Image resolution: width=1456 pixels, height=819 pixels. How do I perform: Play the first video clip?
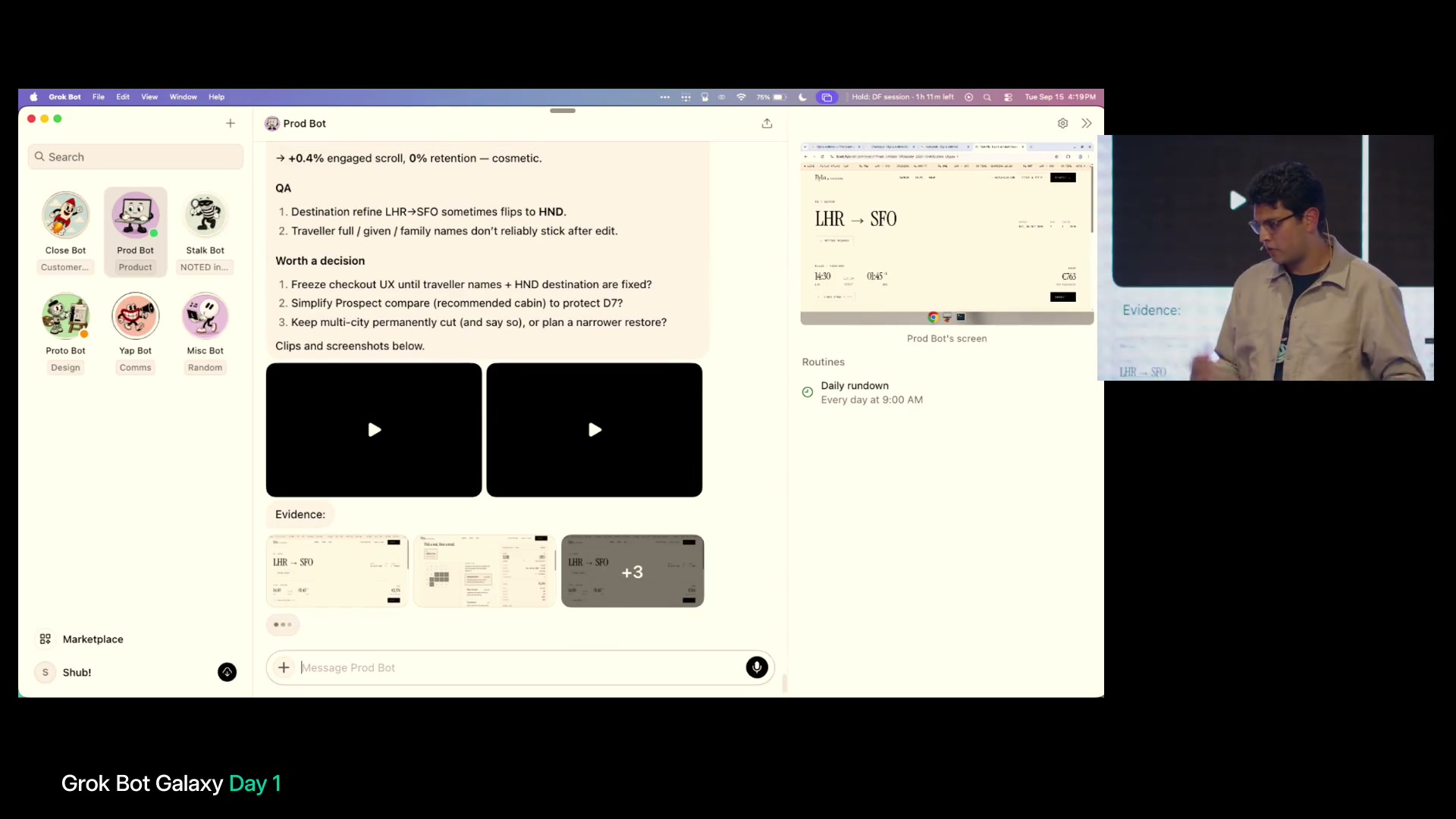pyautogui.click(x=374, y=430)
